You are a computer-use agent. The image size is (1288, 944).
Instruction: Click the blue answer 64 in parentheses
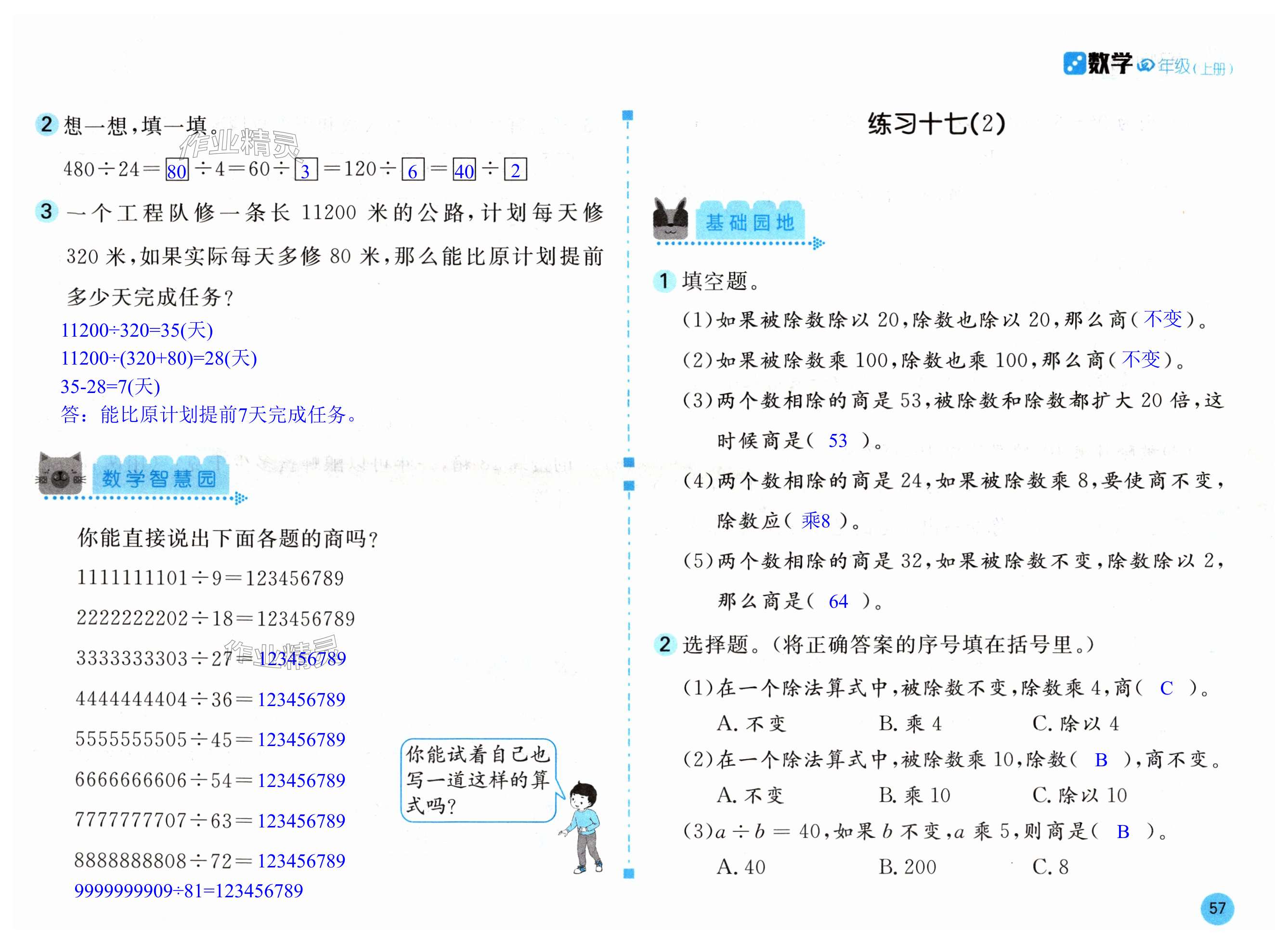(x=838, y=602)
